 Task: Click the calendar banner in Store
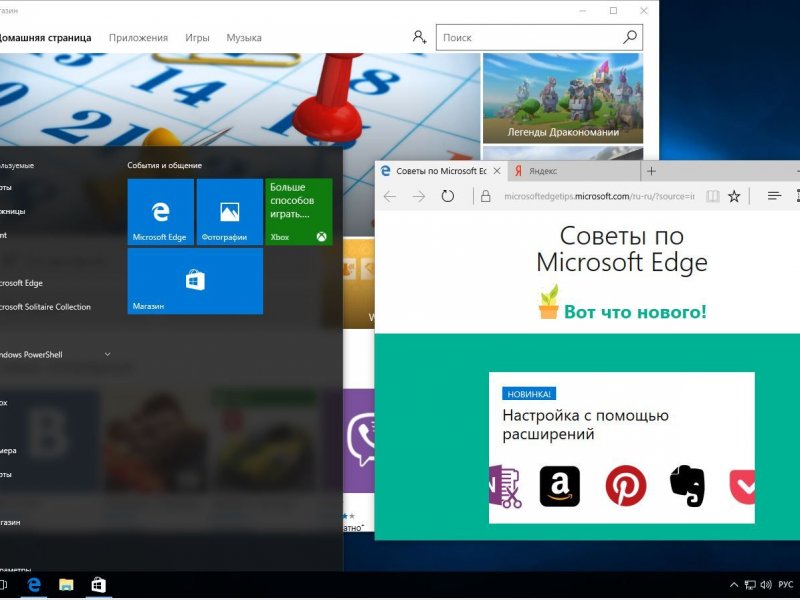[x=240, y=99]
